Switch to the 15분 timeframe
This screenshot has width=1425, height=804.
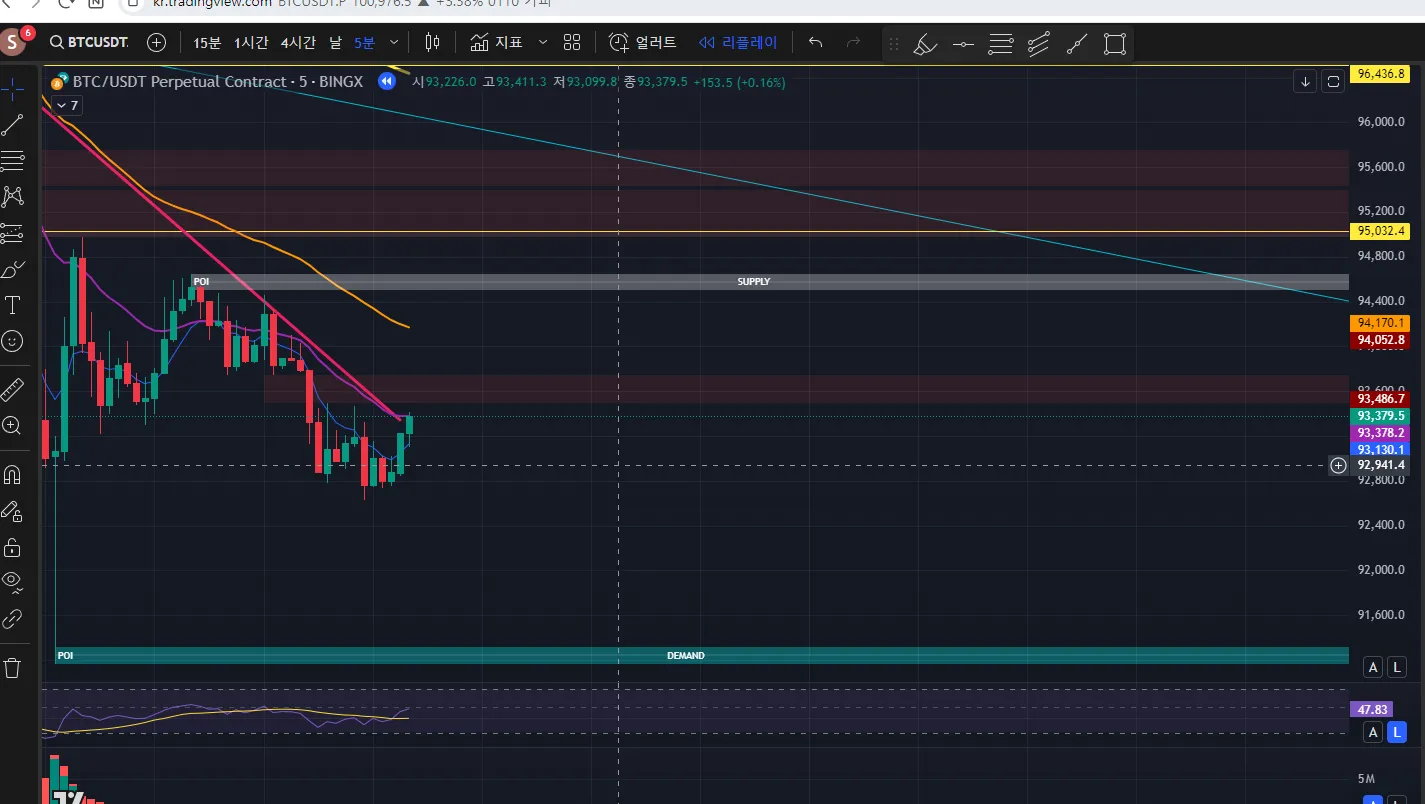point(207,42)
